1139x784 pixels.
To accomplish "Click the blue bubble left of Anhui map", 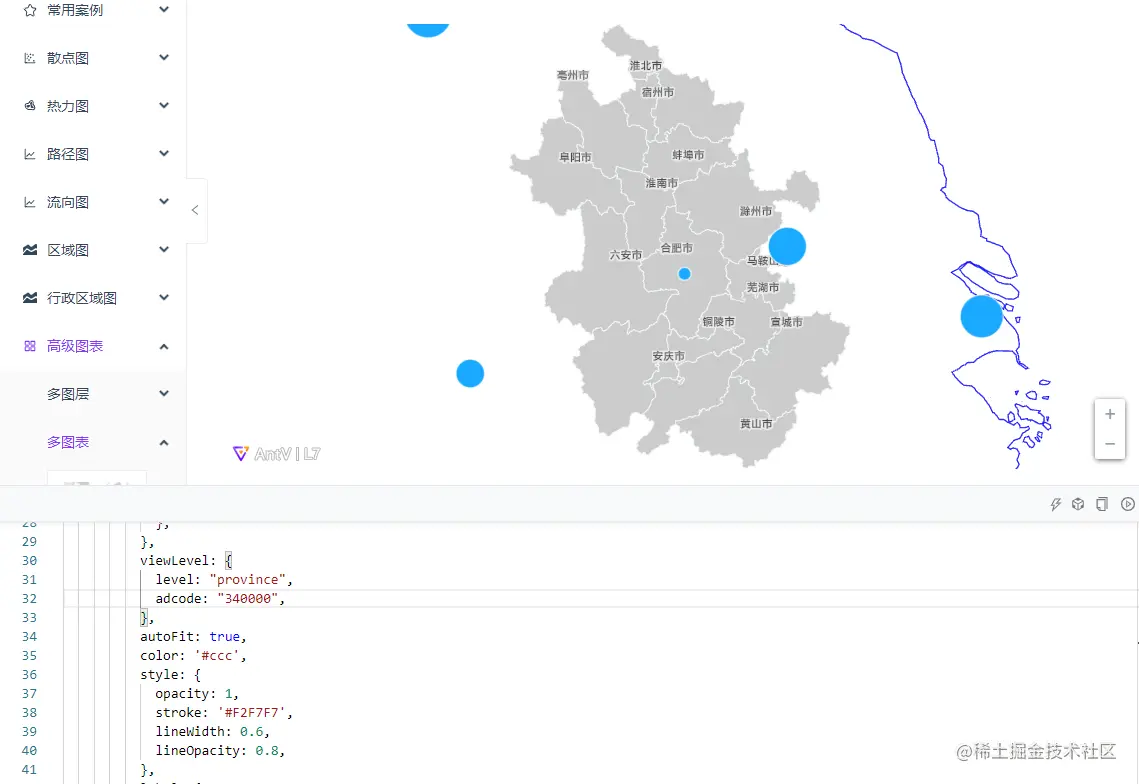I will pos(470,373).
